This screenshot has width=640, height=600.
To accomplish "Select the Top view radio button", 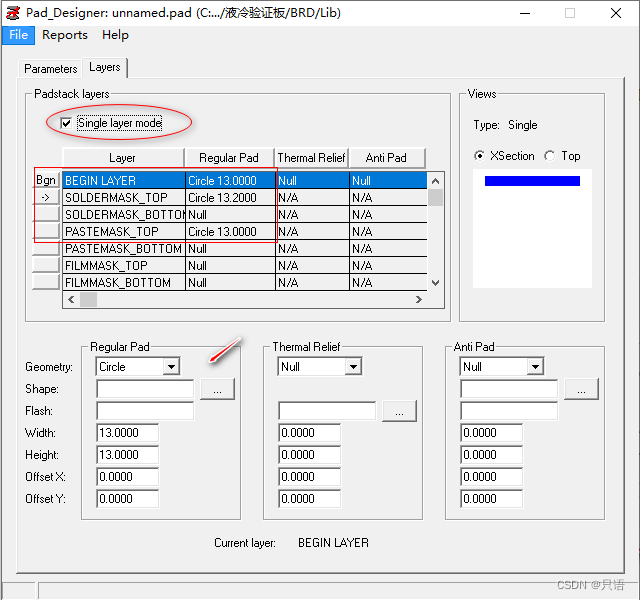I will (549, 156).
